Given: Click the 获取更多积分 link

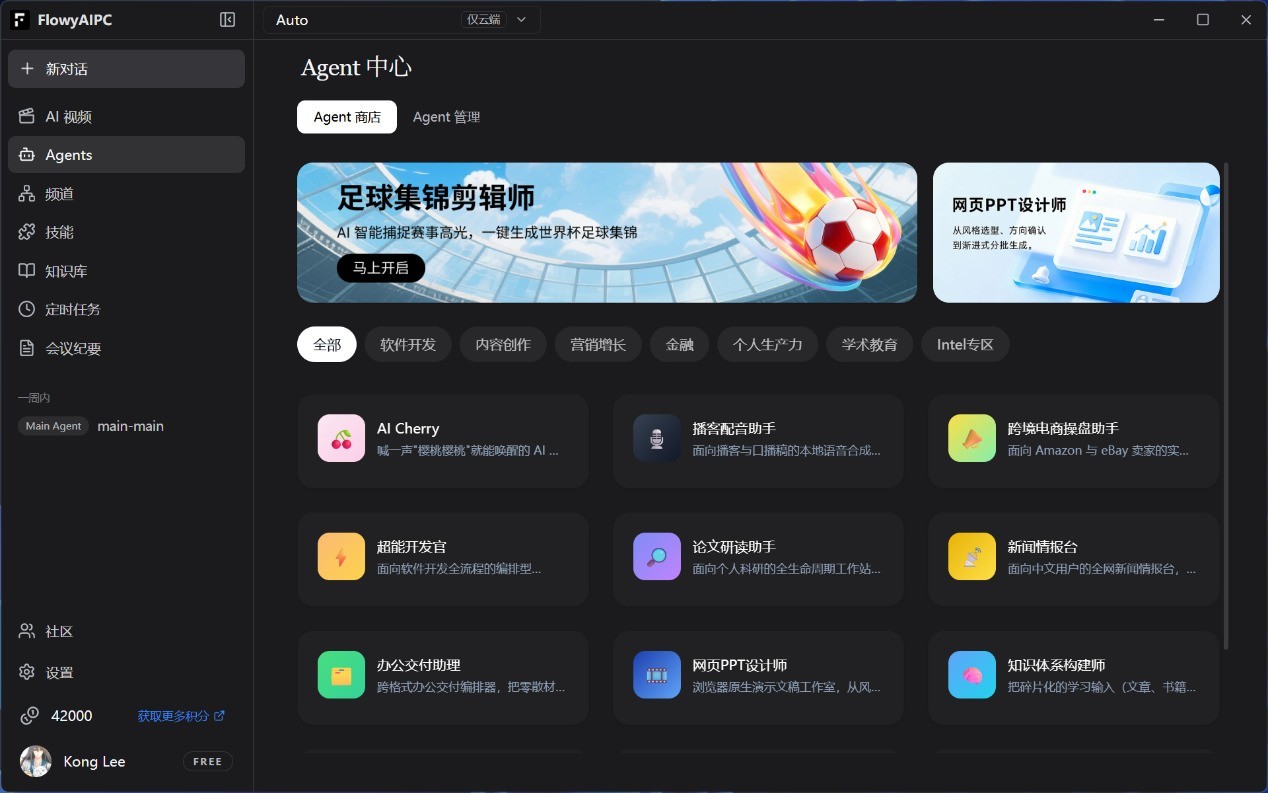Looking at the screenshot, I should pyautogui.click(x=181, y=716).
